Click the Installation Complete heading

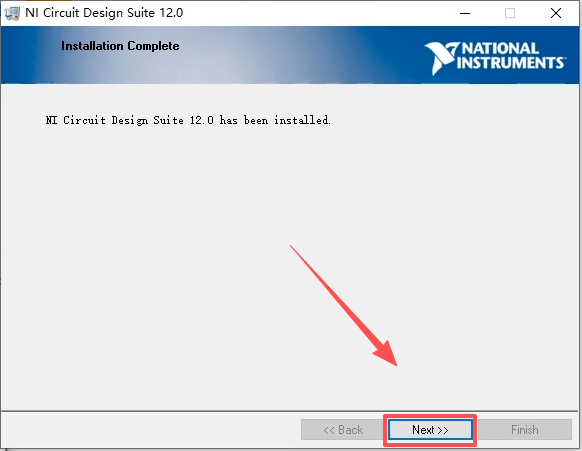pos(120,46)
